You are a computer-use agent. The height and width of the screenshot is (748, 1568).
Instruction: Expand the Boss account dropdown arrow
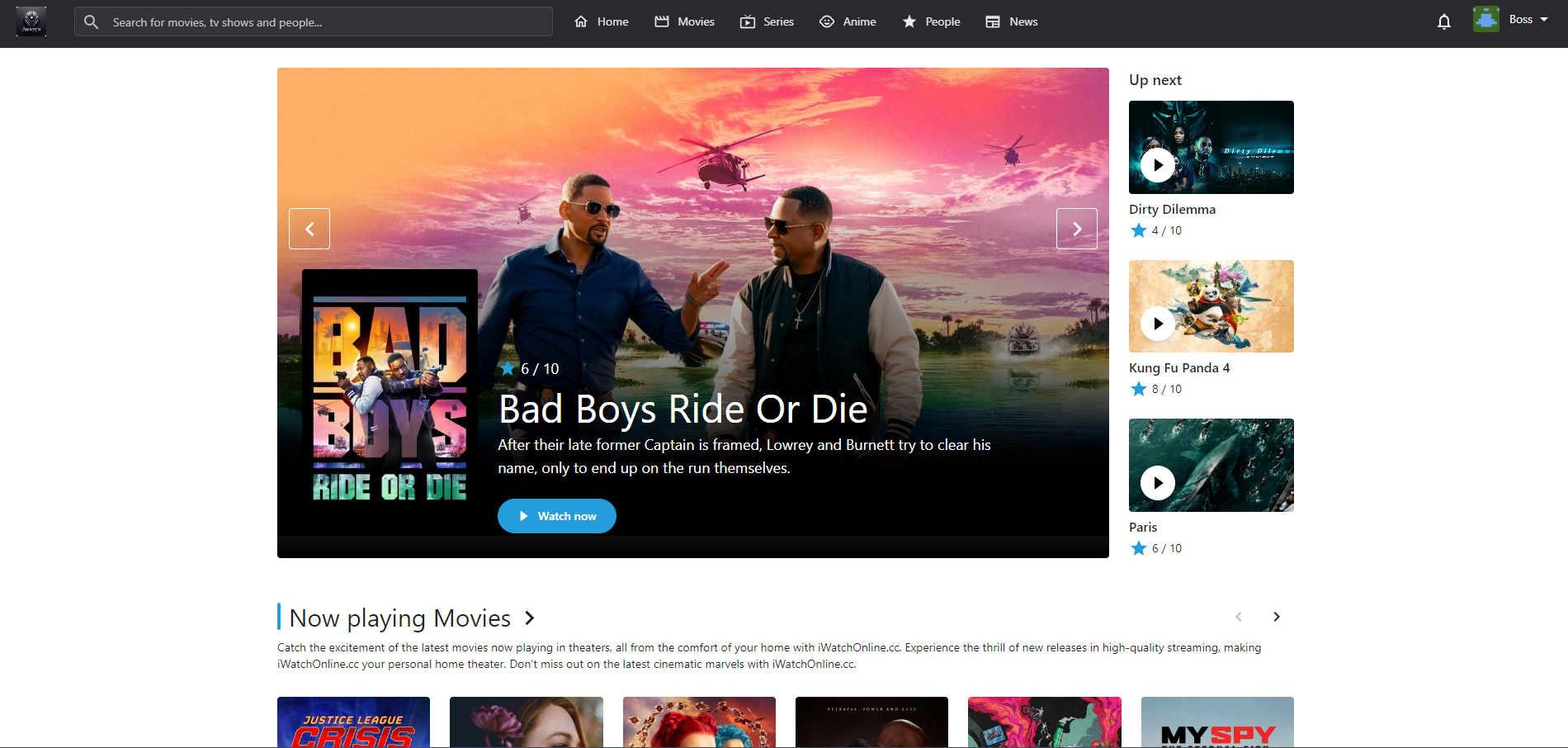(1544, 19)
